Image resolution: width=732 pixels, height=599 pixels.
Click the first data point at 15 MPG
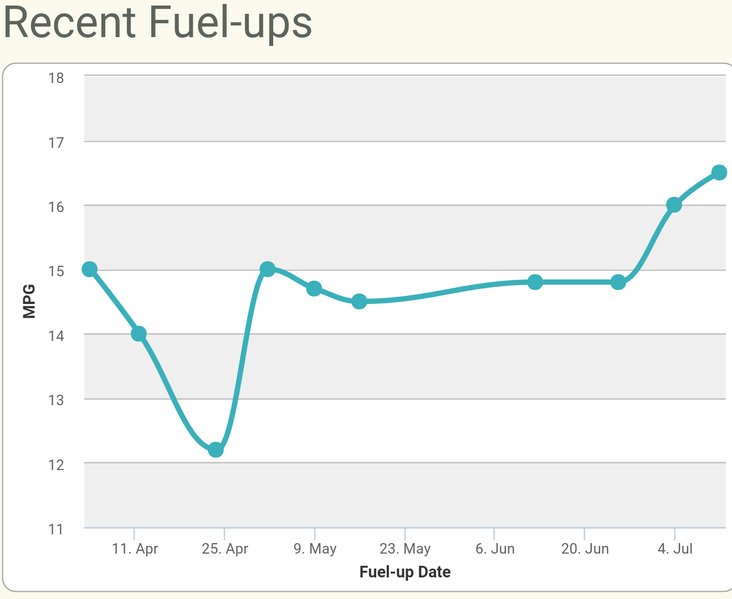(90, 269)
